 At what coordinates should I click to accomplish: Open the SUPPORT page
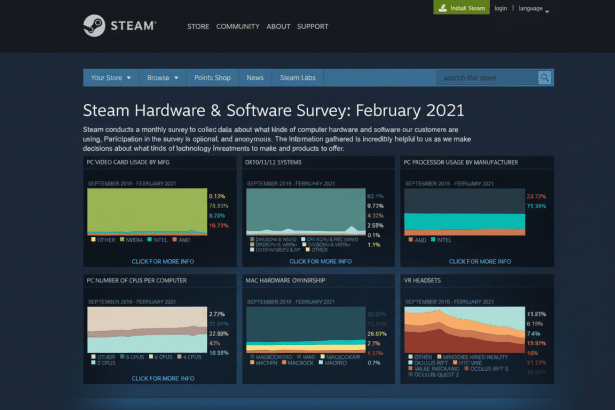pyautogui.click(x=313, y=26)
